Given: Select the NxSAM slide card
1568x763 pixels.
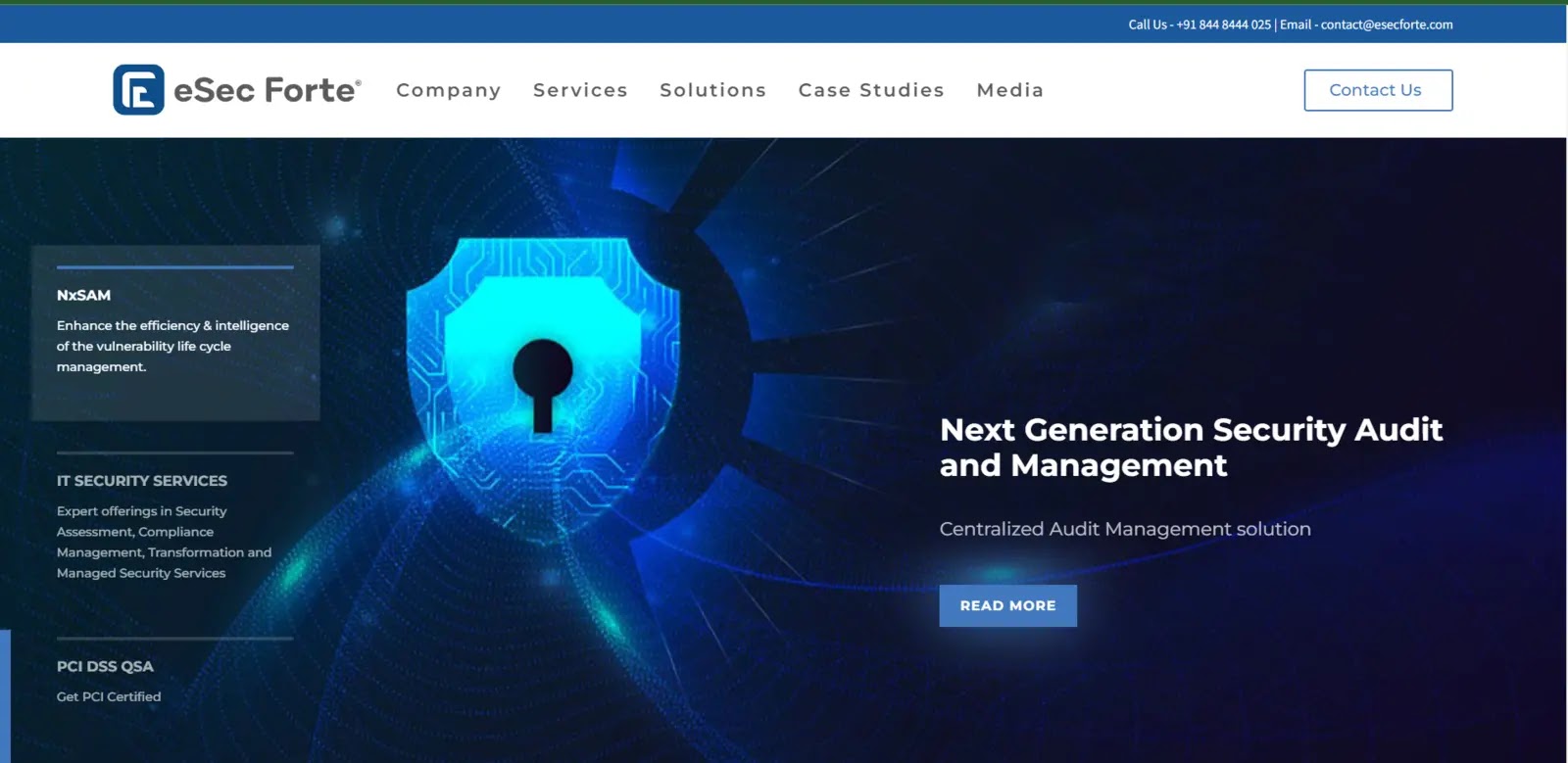Looking at the screenshot, I should (x=176, y=333).
